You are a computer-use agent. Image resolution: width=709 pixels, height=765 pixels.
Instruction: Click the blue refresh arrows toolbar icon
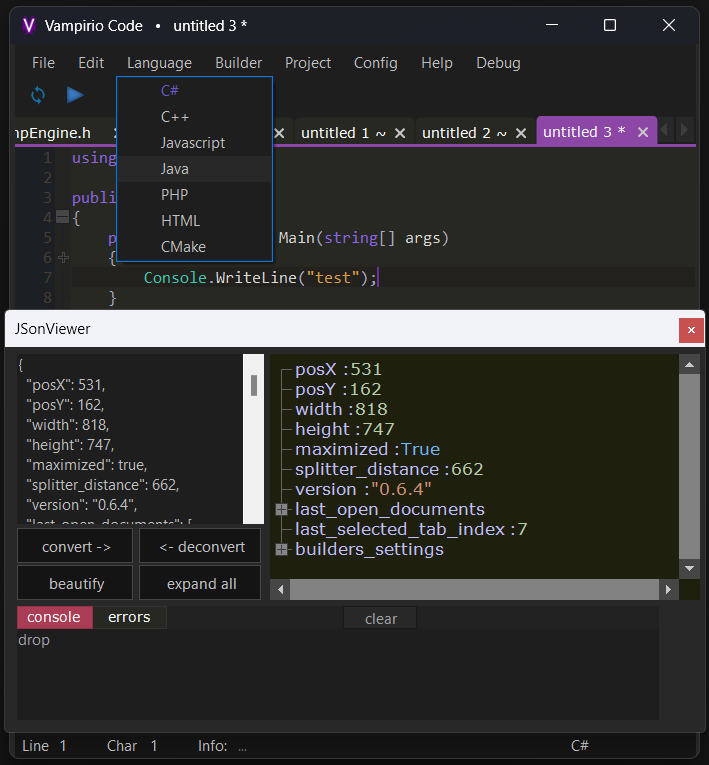38,95
